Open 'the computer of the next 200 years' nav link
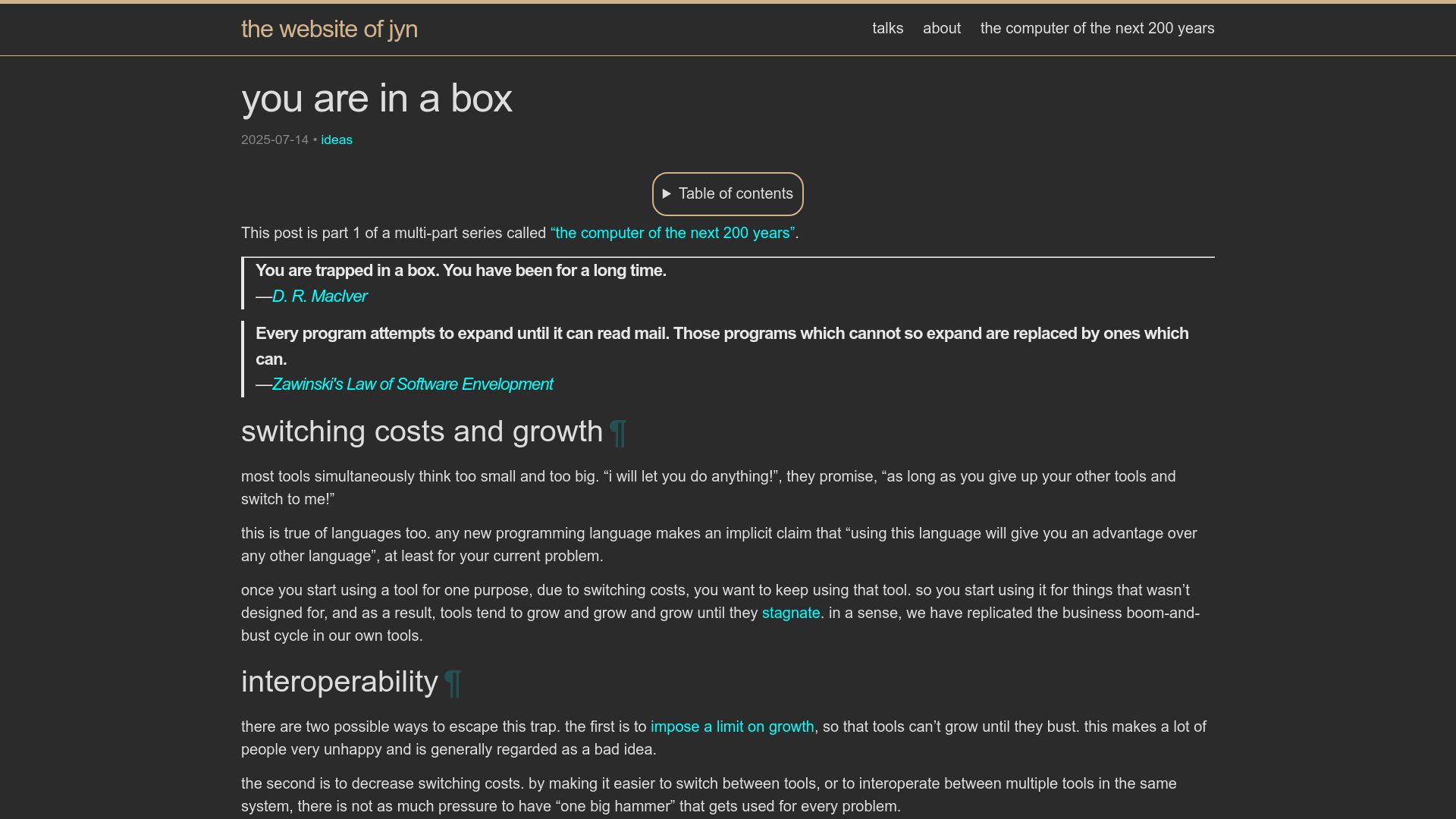 pos(1097,28)
